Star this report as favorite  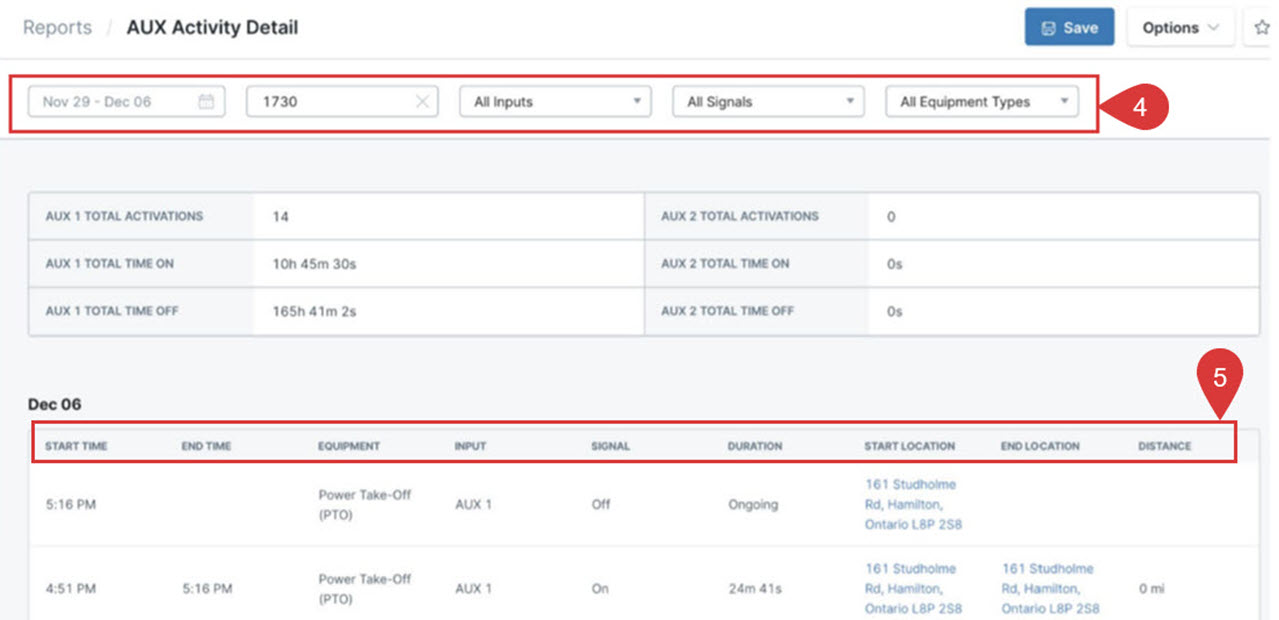[1261, 28]
